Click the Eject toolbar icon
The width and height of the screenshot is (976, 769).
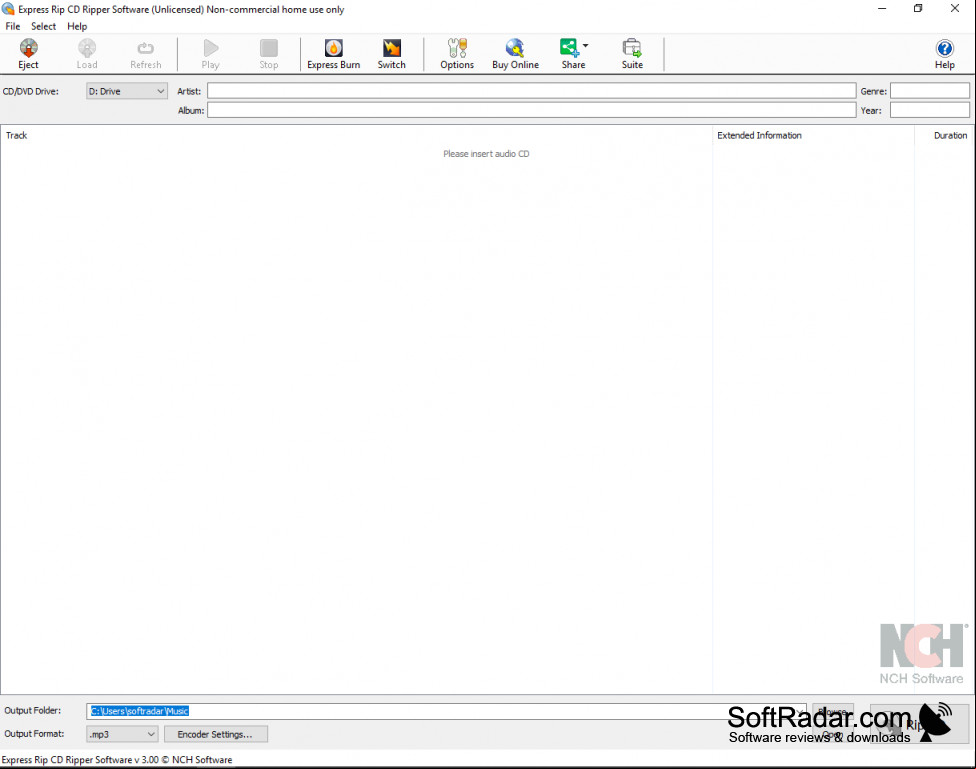point(29,54)
